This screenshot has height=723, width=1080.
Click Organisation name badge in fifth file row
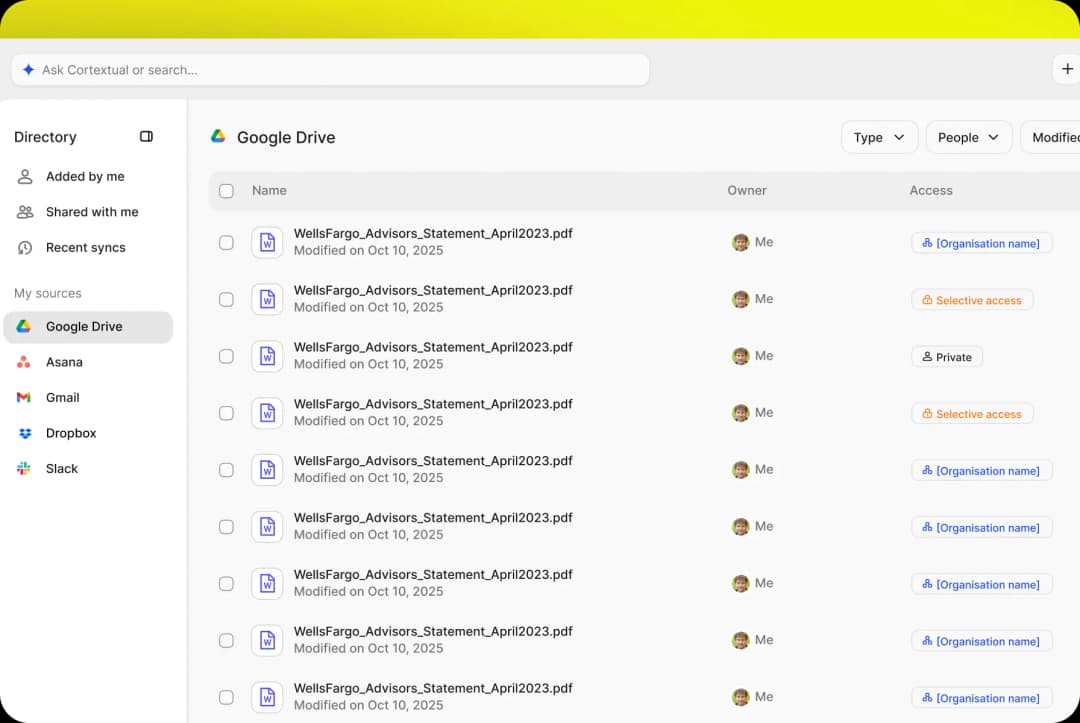coord(982,471)
